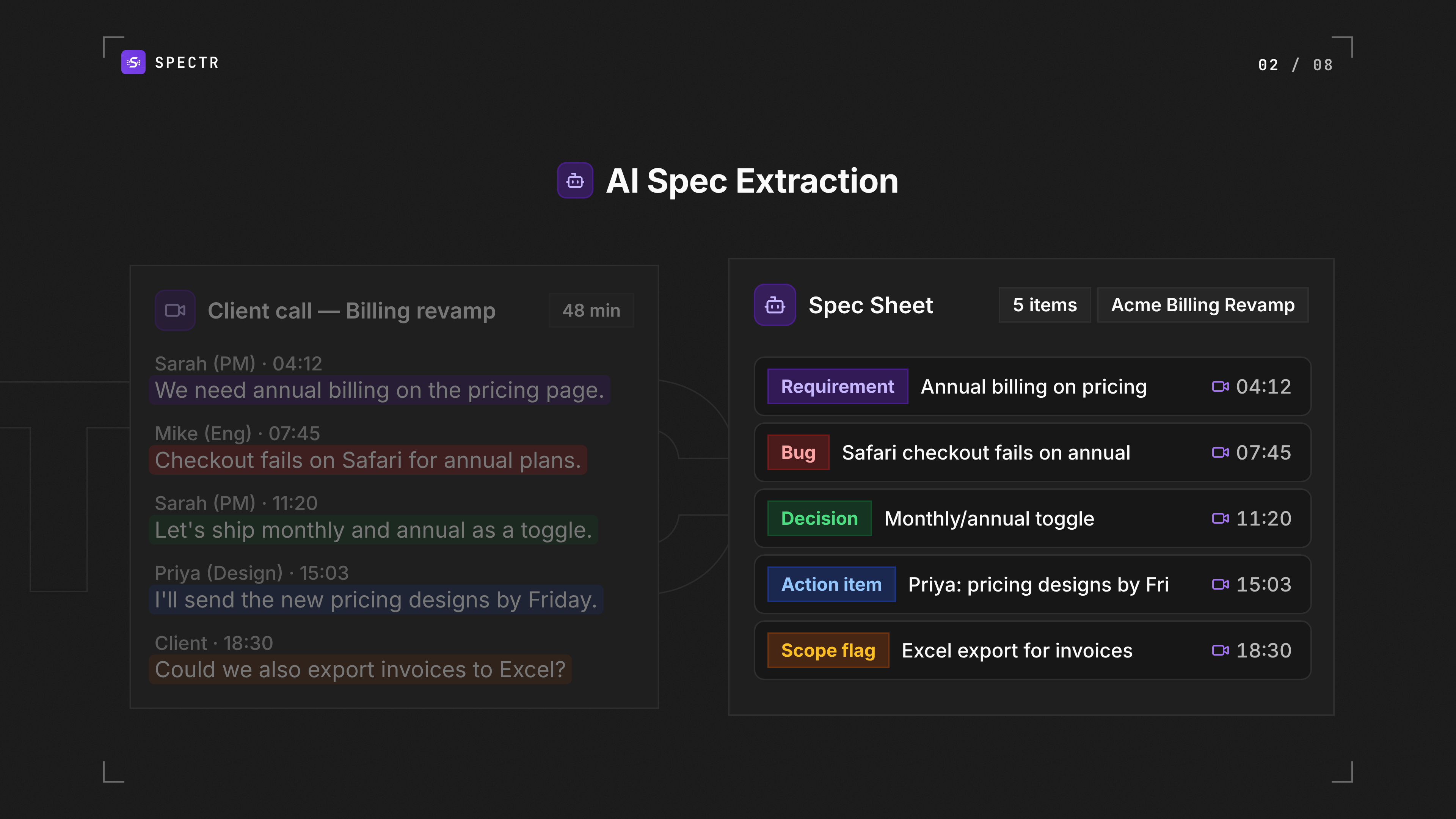Click transcript line 'Let's ship monthly and annual as a toggle.'
Image resolution: width=1456 pixels, height=819 pixels.
click(x=373, y=530)
